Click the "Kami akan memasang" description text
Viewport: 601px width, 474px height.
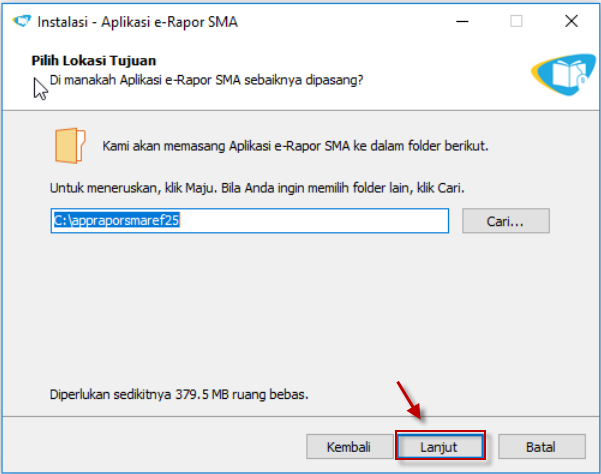click(x=295, y=146)
